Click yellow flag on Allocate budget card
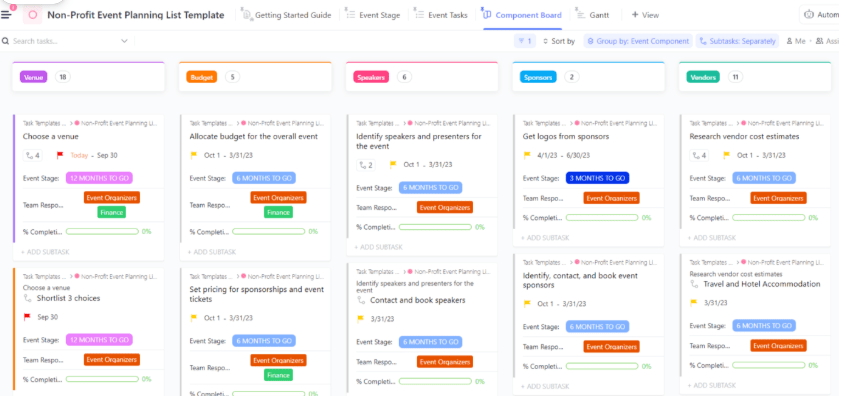847x396 pixels. point(194,156)
